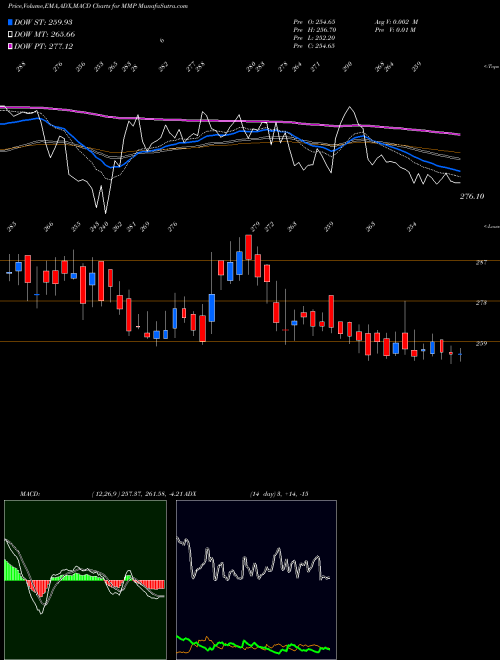Viewport: 500px width, 660px height.
Task: Click the '287' price axis label
Action: tap(481, 262)
